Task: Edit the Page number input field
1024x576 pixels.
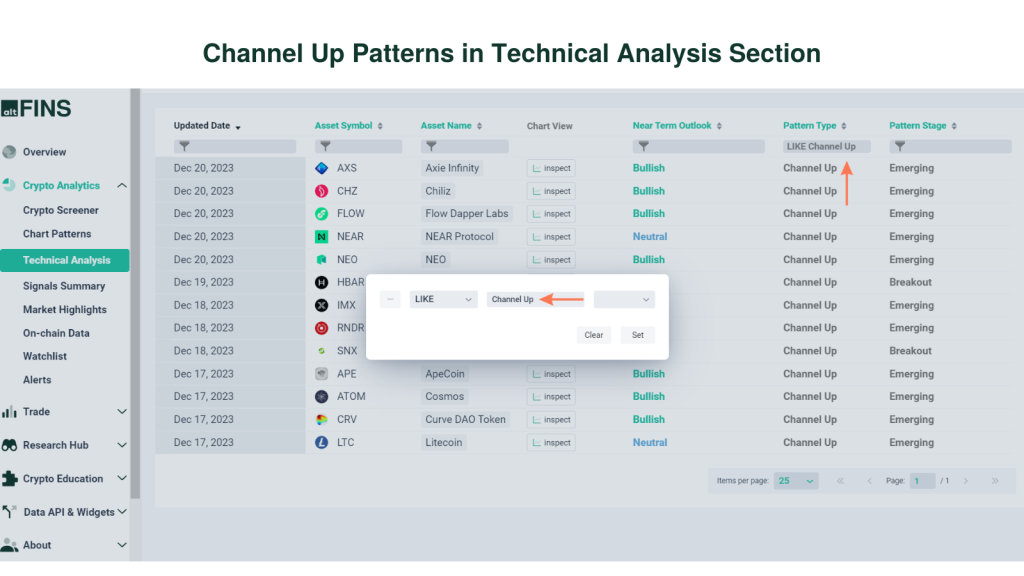Action: pos(922,480)
